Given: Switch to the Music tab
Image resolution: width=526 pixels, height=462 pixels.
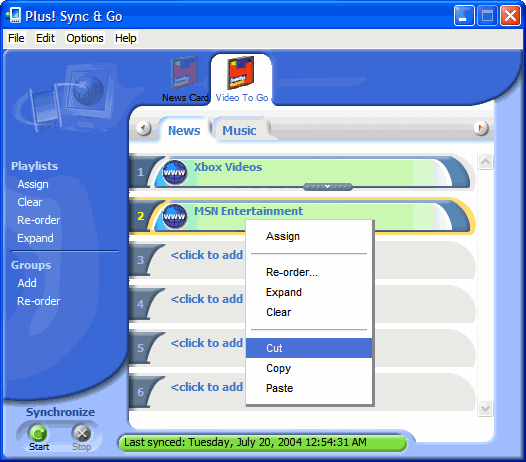Looking at the screenshot, I should click(239, 131).
